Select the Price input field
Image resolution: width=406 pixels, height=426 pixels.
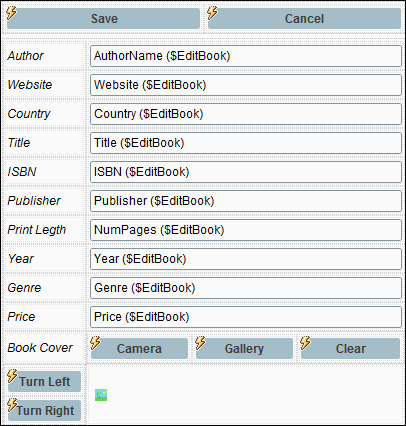tap(246, 317)
